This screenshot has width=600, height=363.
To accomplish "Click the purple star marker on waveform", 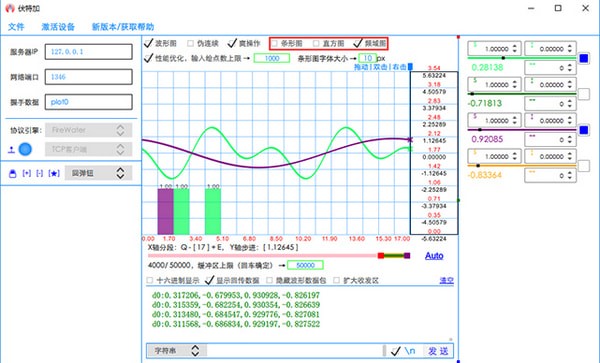I will (410, 140).
